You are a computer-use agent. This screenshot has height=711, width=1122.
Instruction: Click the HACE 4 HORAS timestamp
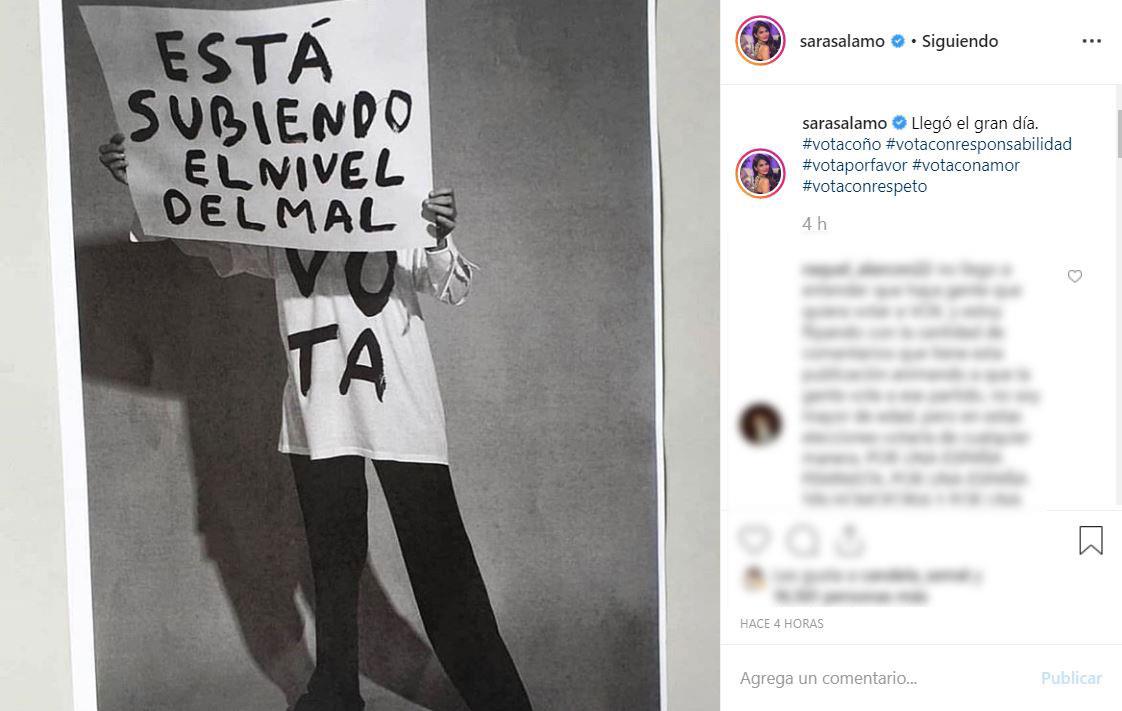point(781,624)
